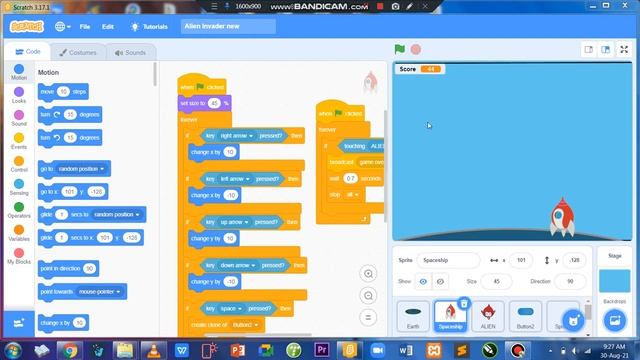Select the Sound block category

pyautogui.click(x=19, y=118)
